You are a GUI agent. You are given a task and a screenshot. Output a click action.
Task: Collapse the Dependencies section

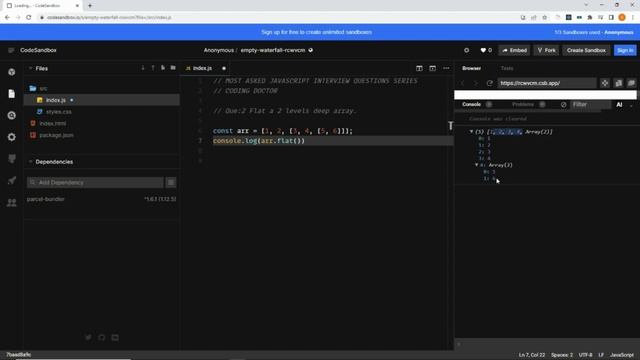(x=31, y=162)
